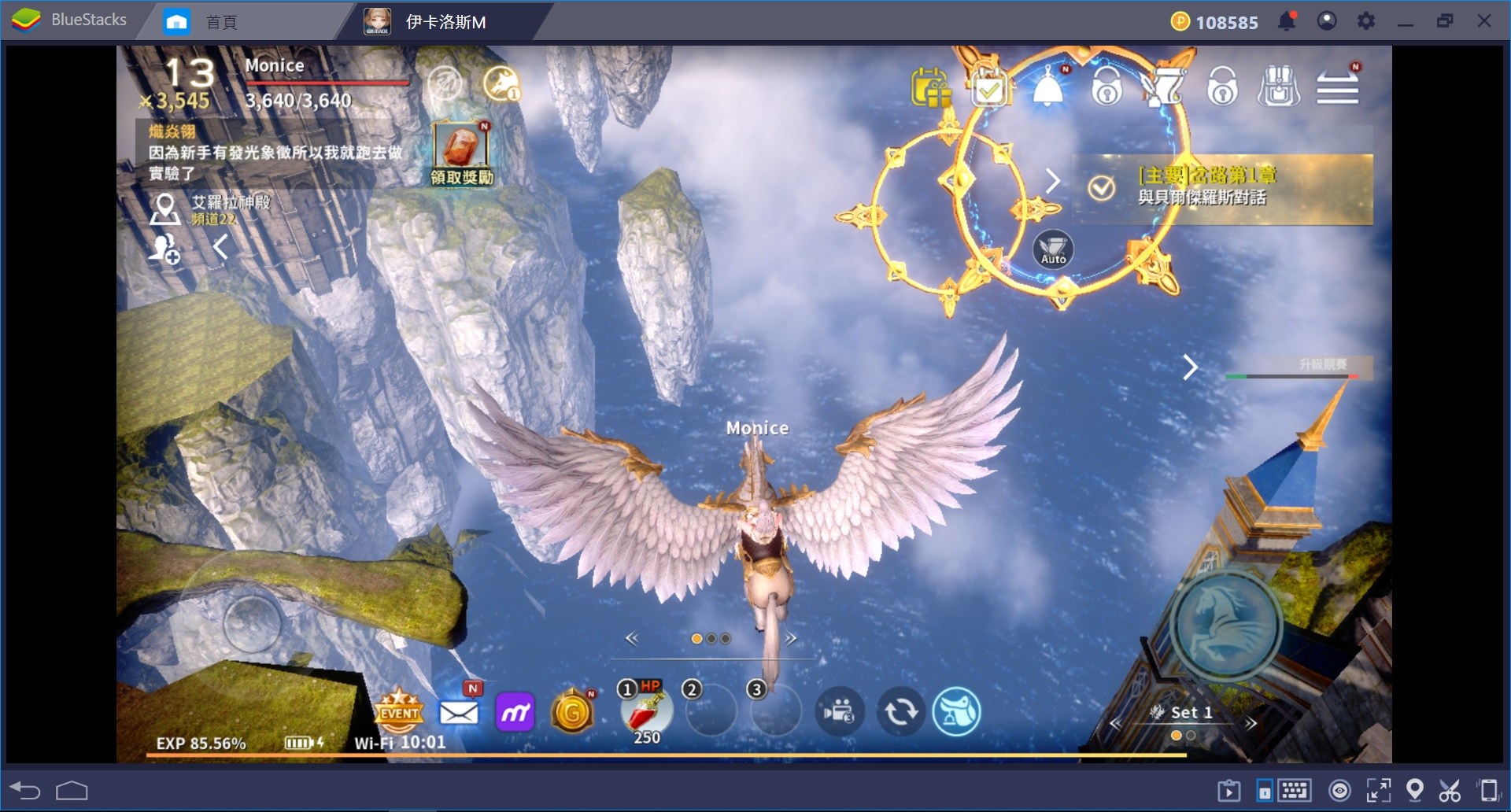Image resolution: width=1511 pixels, height=812 pixels.
Task: Collapse the left panel chevron
Action: [x=221, y=246]
